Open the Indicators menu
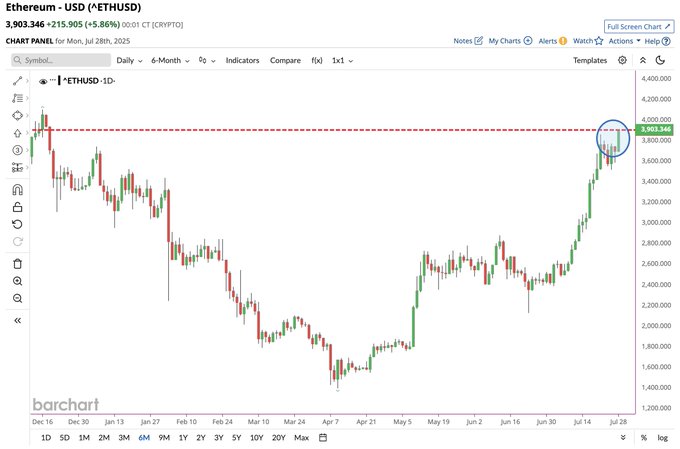The height and width of the screenshot is (449, 680). 242,60
